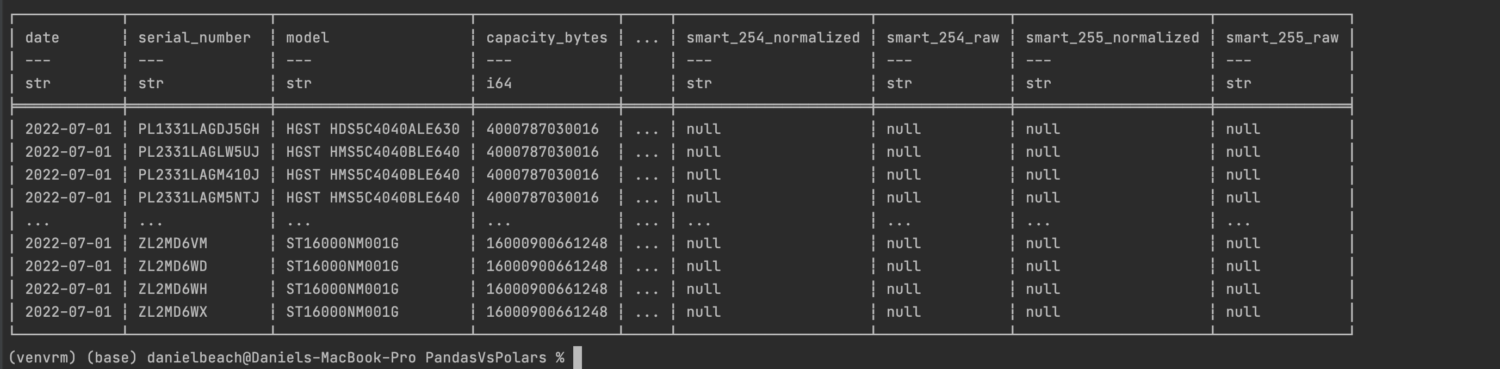Click the serial_number column header

(194, 38)
